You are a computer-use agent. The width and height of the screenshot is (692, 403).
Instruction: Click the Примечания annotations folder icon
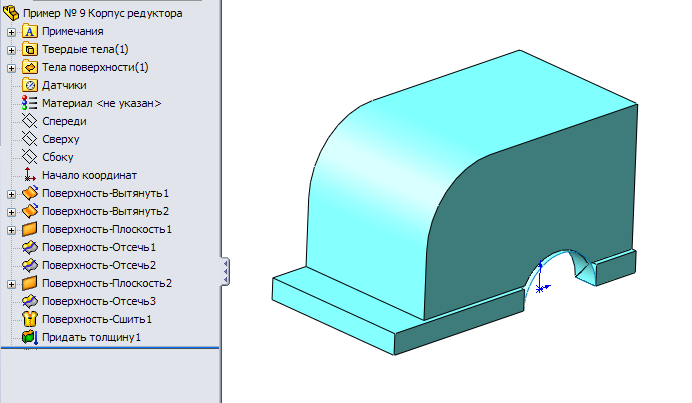pyautogui.click(x=30, y=31)
